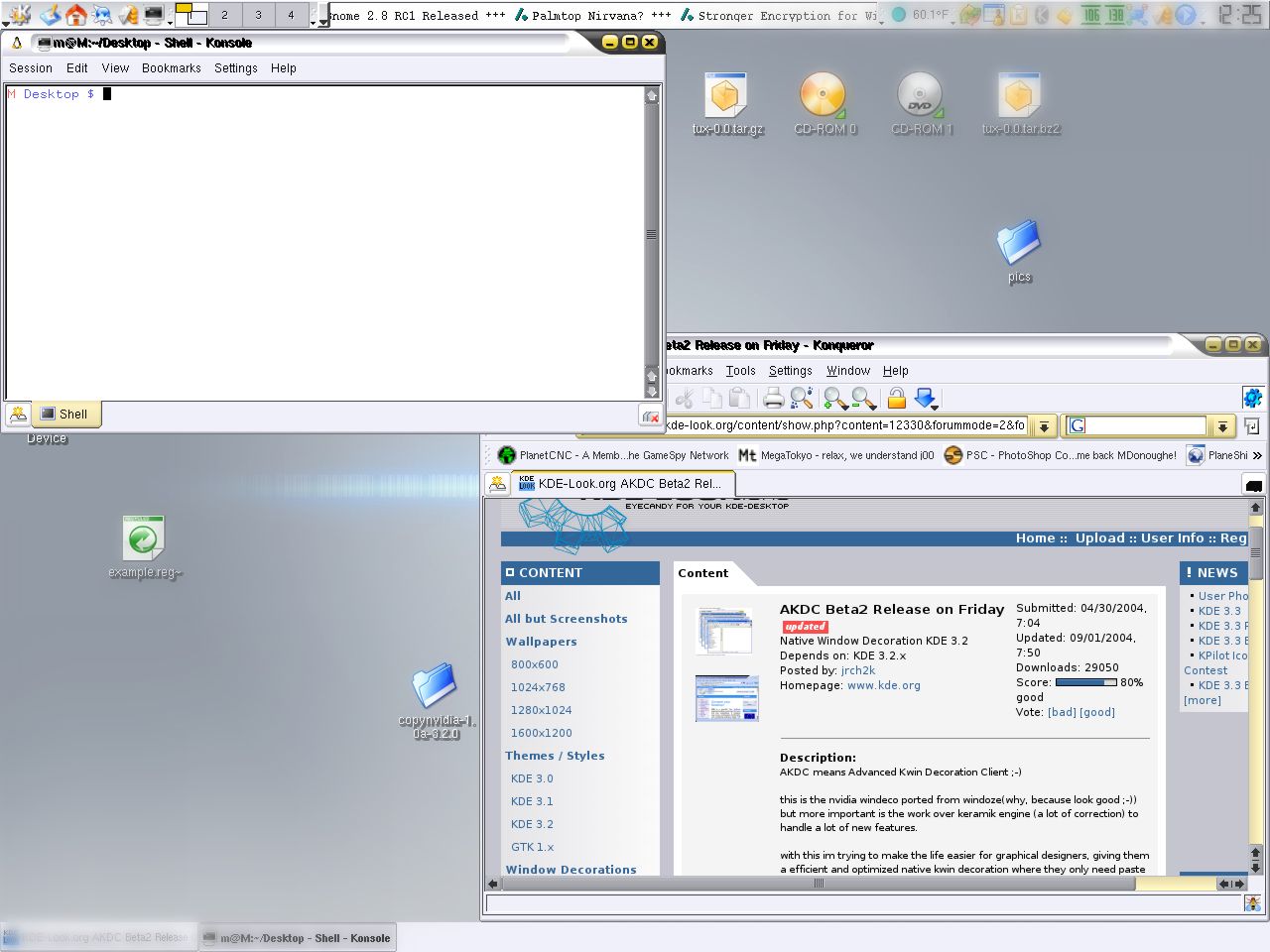Select the pics folder on desktop
1270x952 pixels.
[x=1019, y=252]
